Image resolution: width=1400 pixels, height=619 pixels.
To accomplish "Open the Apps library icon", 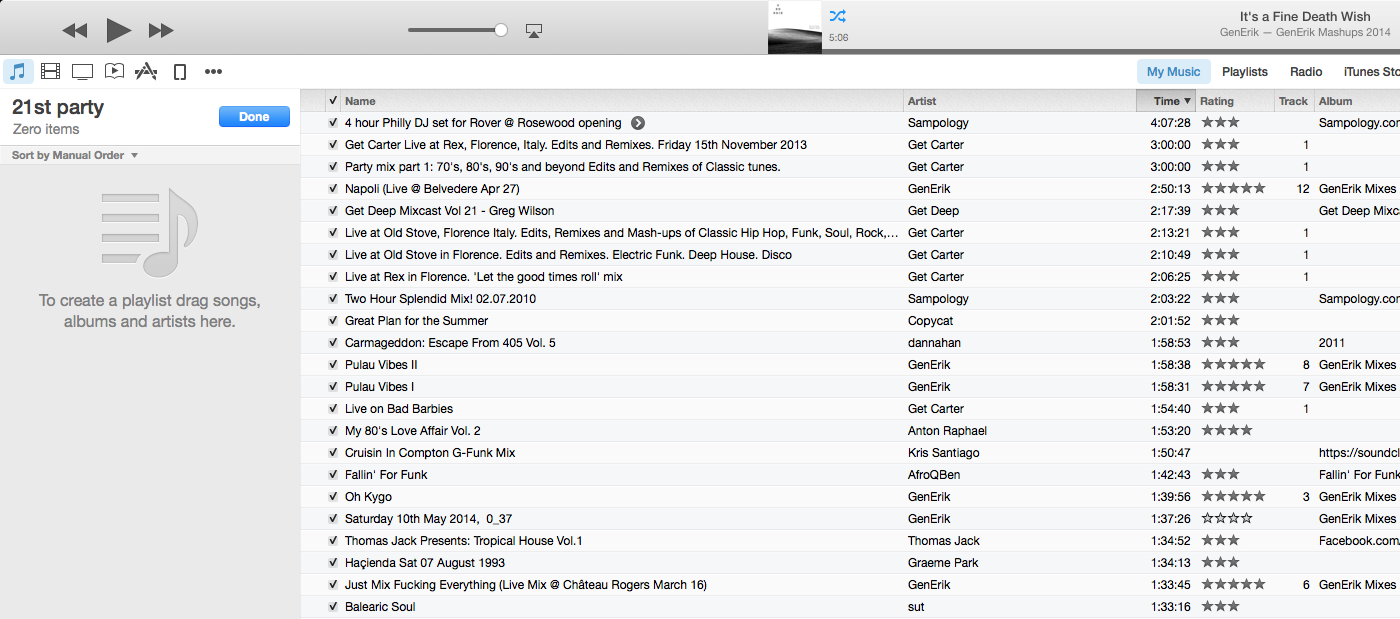I will pos(147,71).
